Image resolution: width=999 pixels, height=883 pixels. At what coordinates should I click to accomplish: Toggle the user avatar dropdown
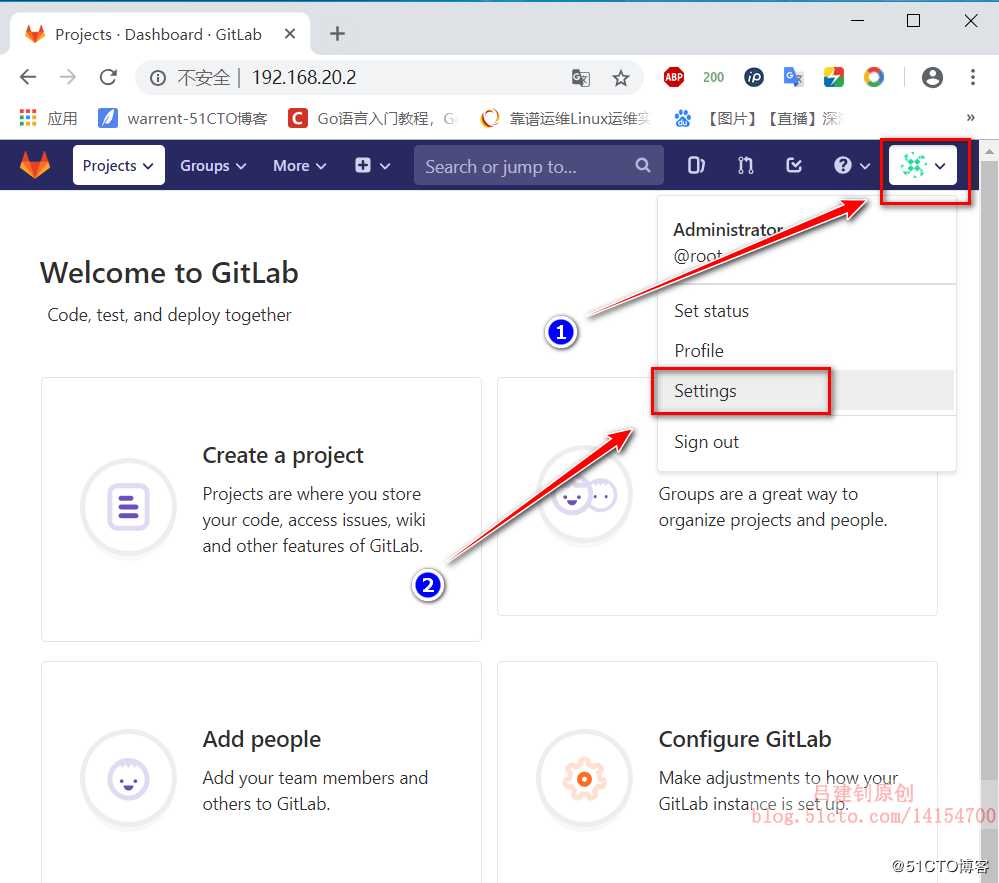pyautogui.click(x=923, y=166)
